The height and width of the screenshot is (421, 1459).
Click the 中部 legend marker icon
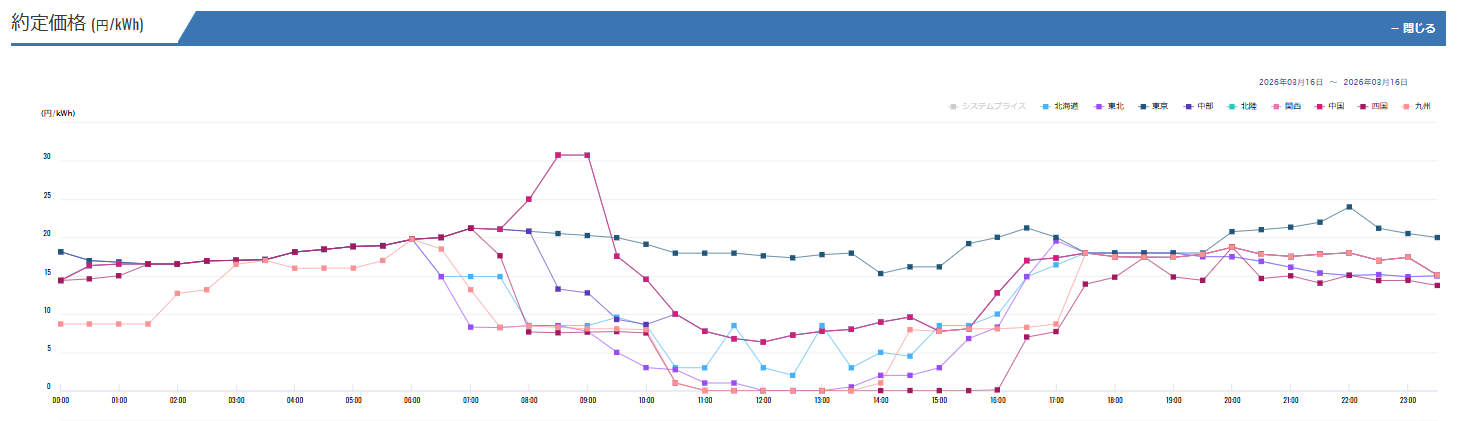click(x=1188, y=106)
